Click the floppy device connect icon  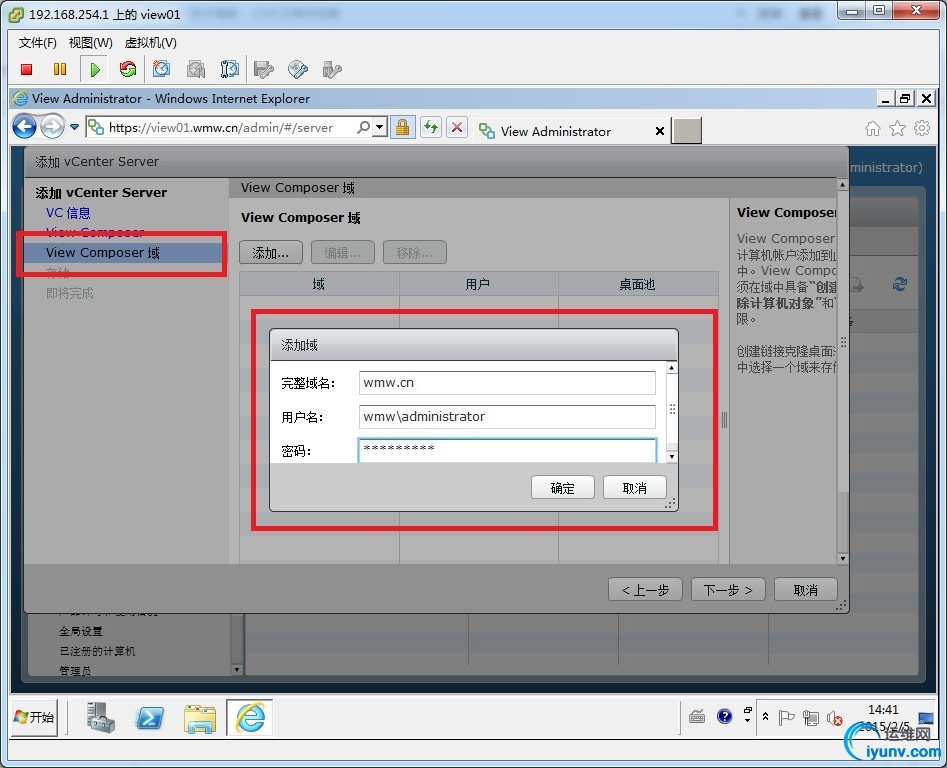tap(263, 69)
